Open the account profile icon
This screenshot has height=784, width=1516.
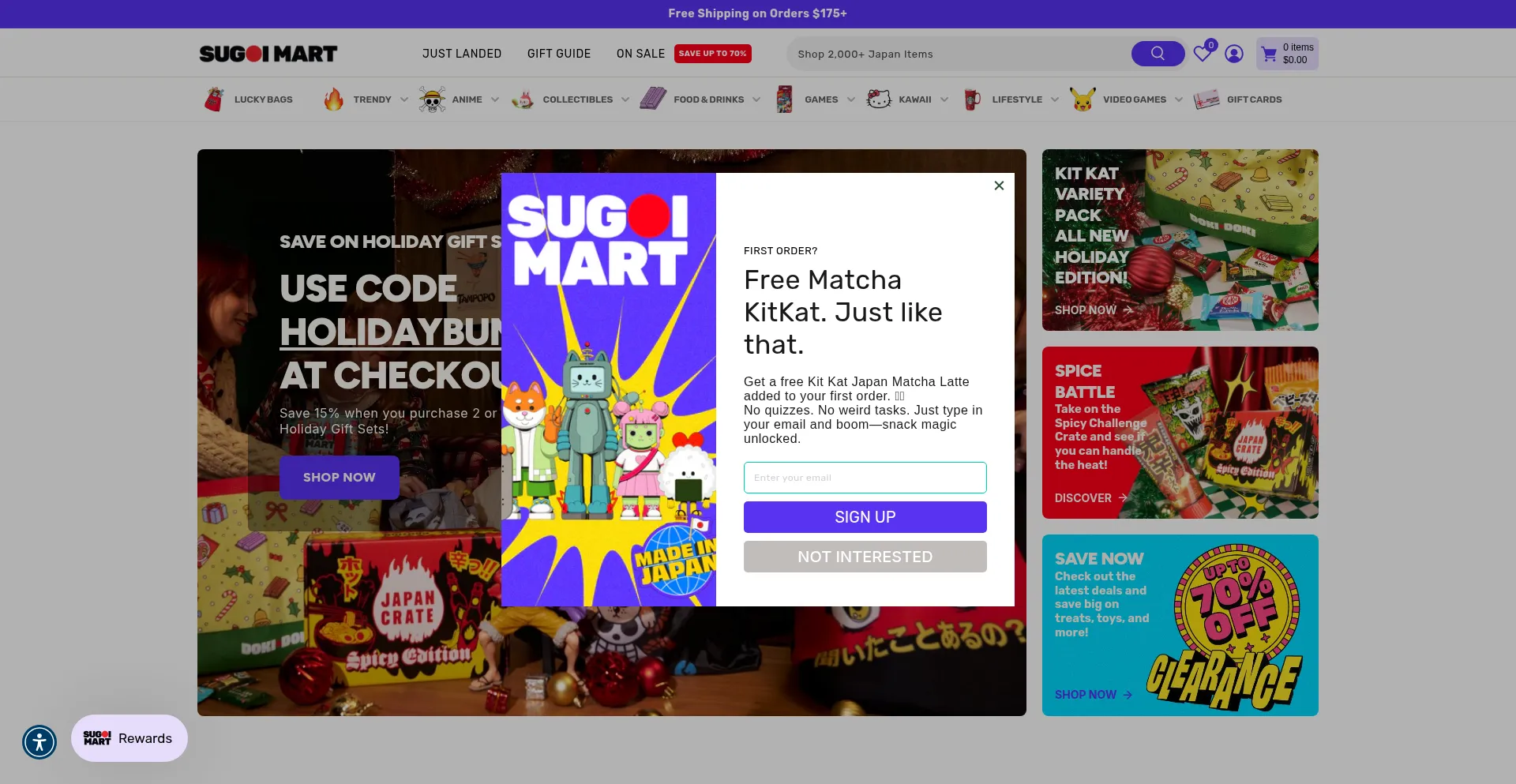pyautogui.click(x=1234, y=54)
